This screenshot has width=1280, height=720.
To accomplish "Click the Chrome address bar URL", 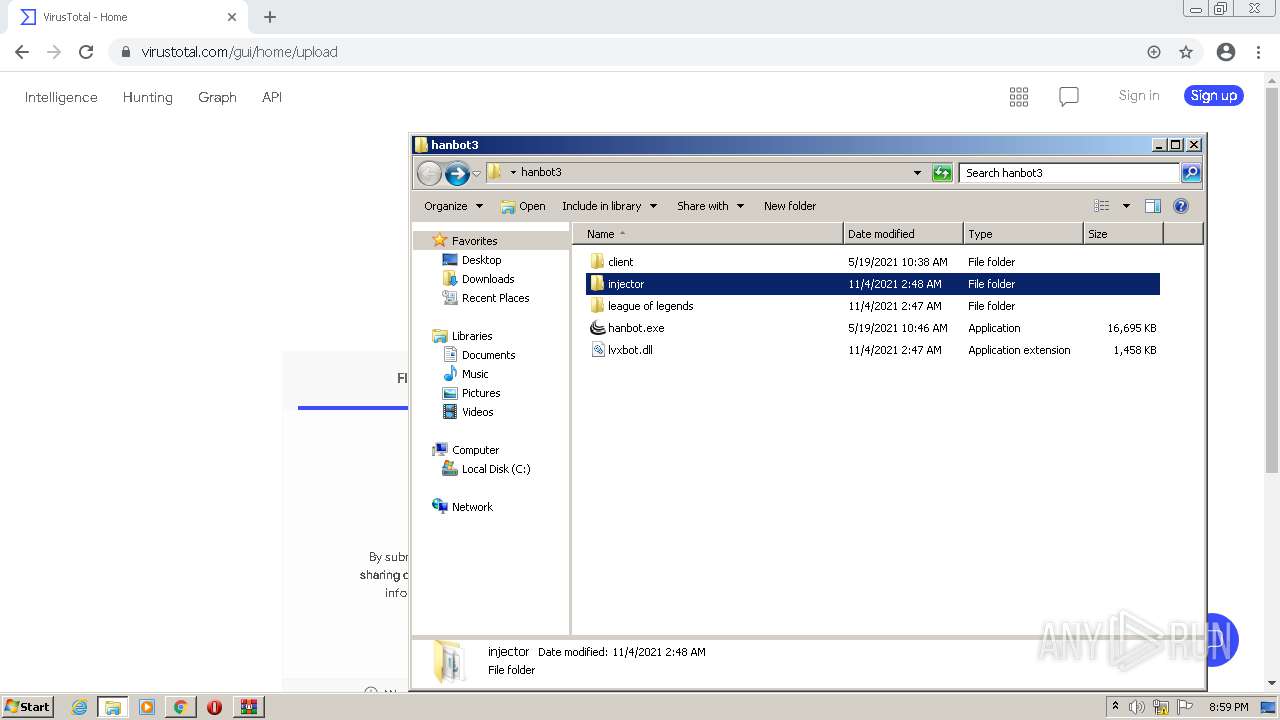I will click(239, 52).
